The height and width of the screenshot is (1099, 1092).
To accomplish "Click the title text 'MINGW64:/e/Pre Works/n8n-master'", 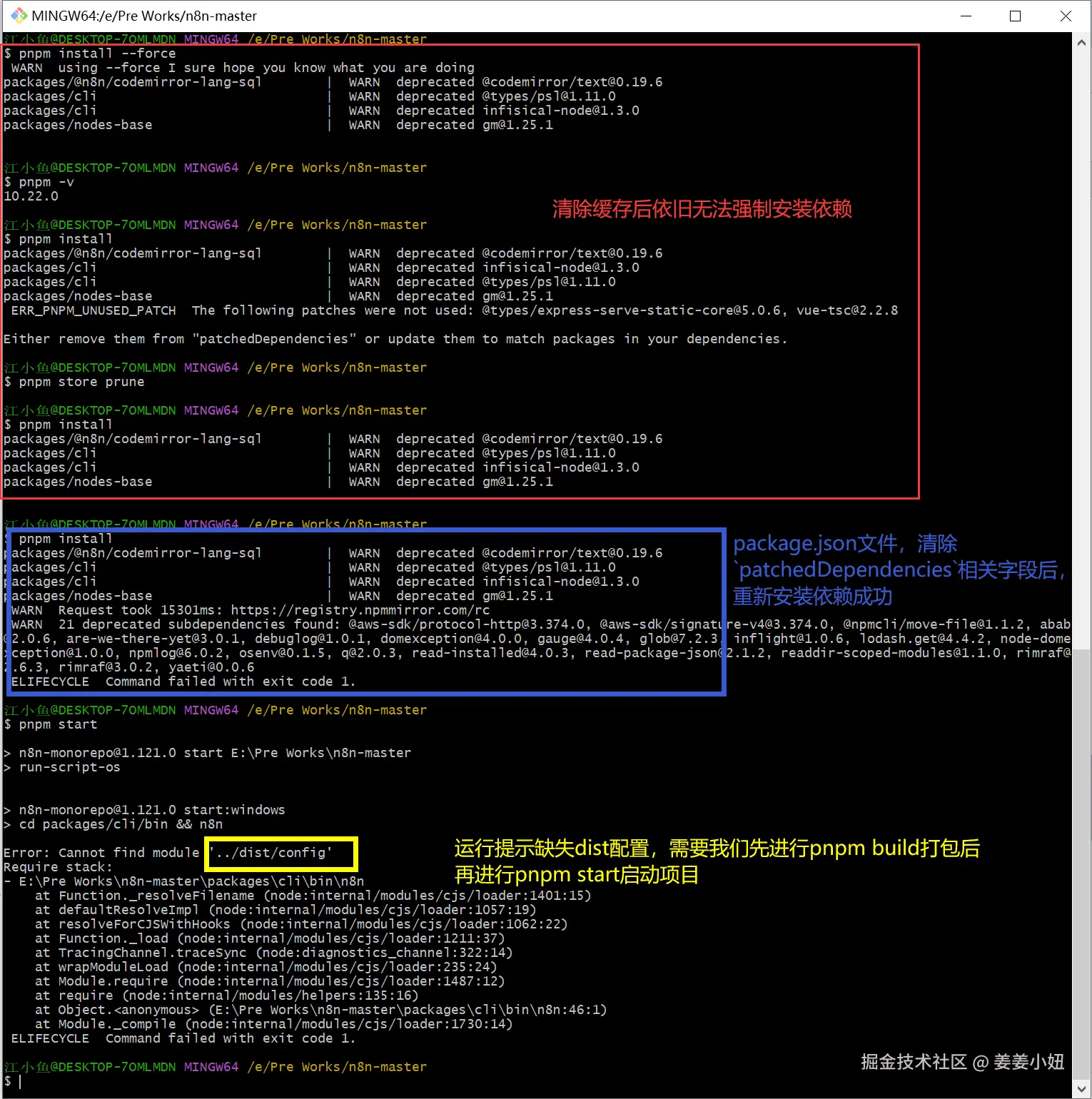I will (x=144, y=16).
